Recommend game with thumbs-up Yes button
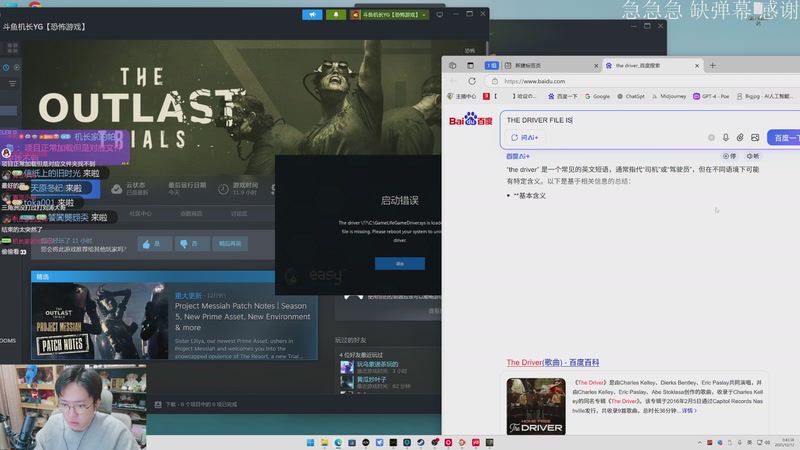800x450 pixels. (x=154, y=244)
